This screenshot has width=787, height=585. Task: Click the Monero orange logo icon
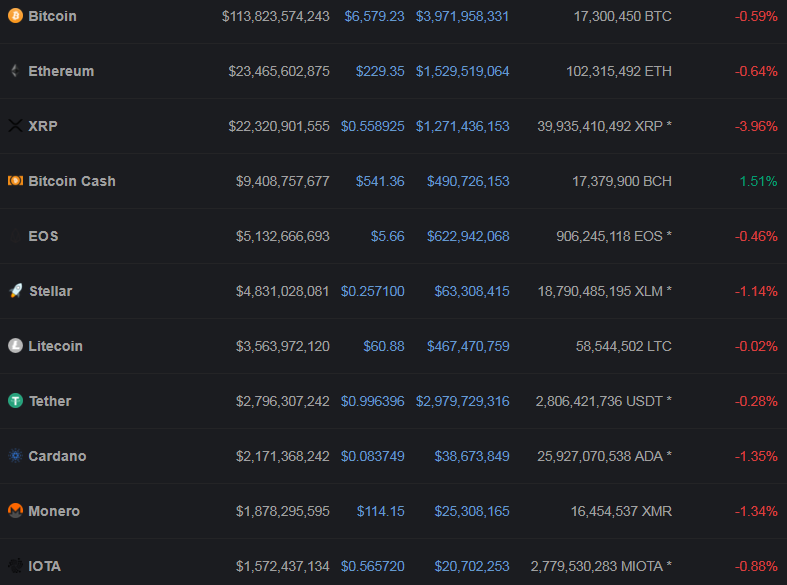(x=16, y=511)
